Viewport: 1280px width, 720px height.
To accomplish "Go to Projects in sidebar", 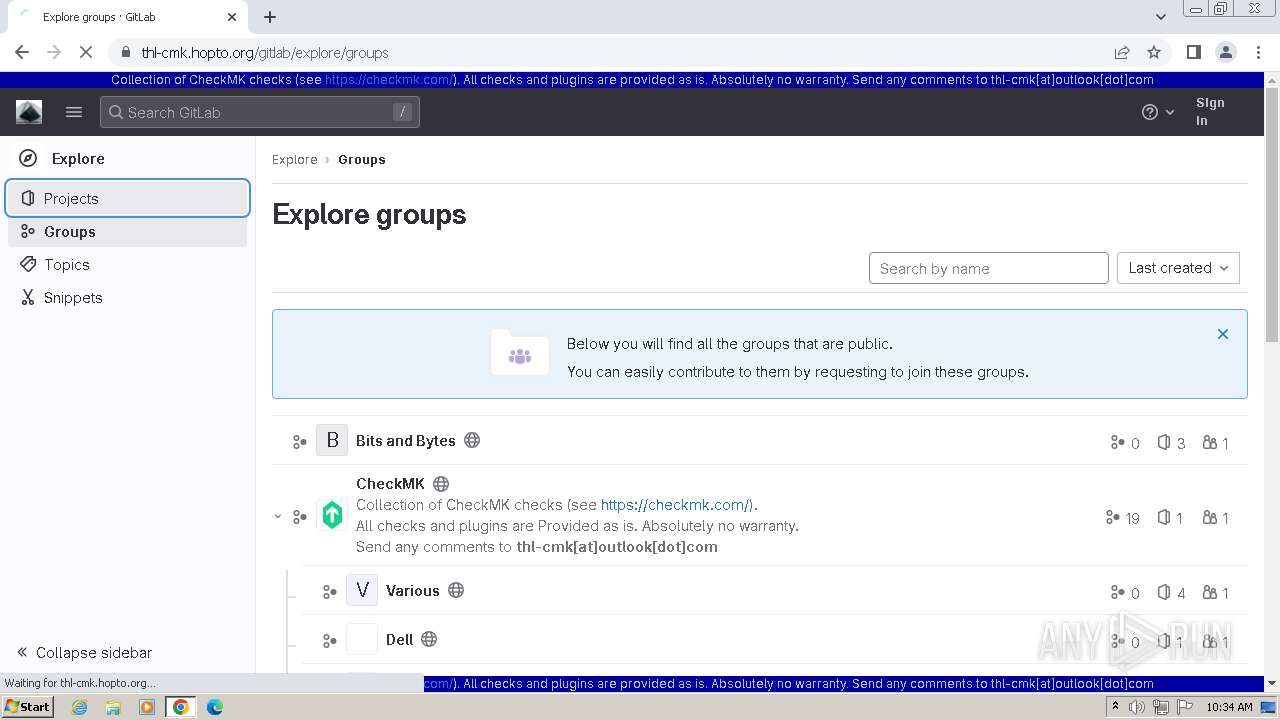I will 128,198.
